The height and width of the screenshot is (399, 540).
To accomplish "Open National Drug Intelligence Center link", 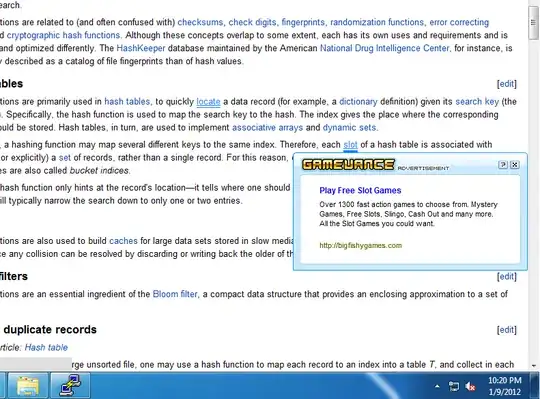I will click(x=385, y=48).
